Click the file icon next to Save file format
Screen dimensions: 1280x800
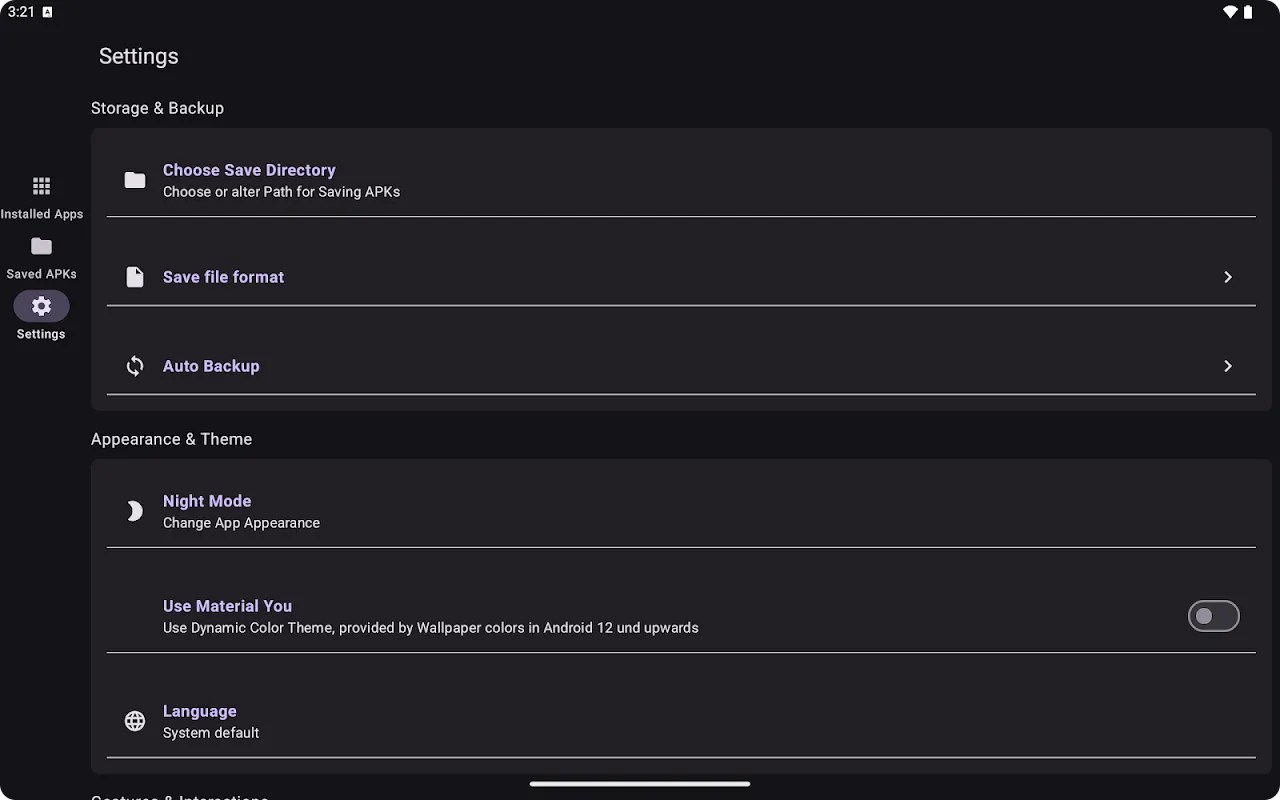coord(135,277)
